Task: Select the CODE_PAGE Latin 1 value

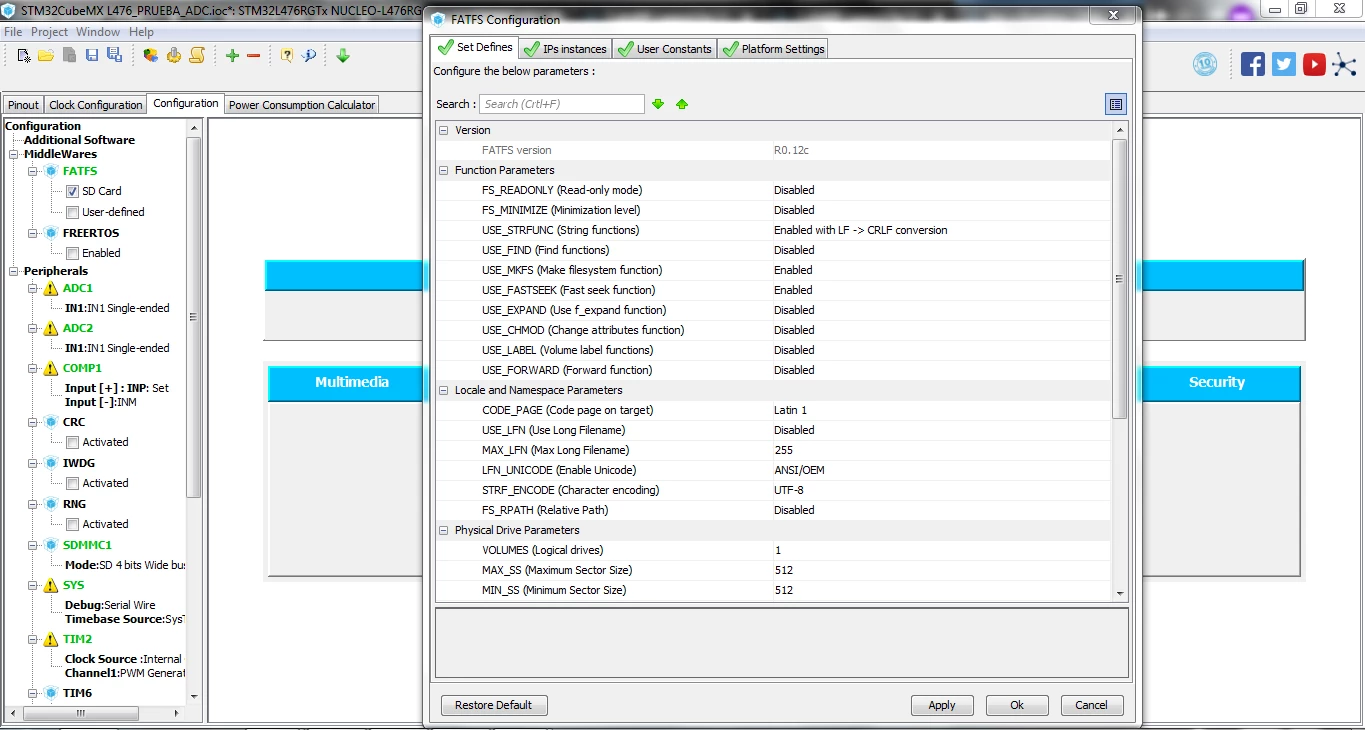Action: 940,410
